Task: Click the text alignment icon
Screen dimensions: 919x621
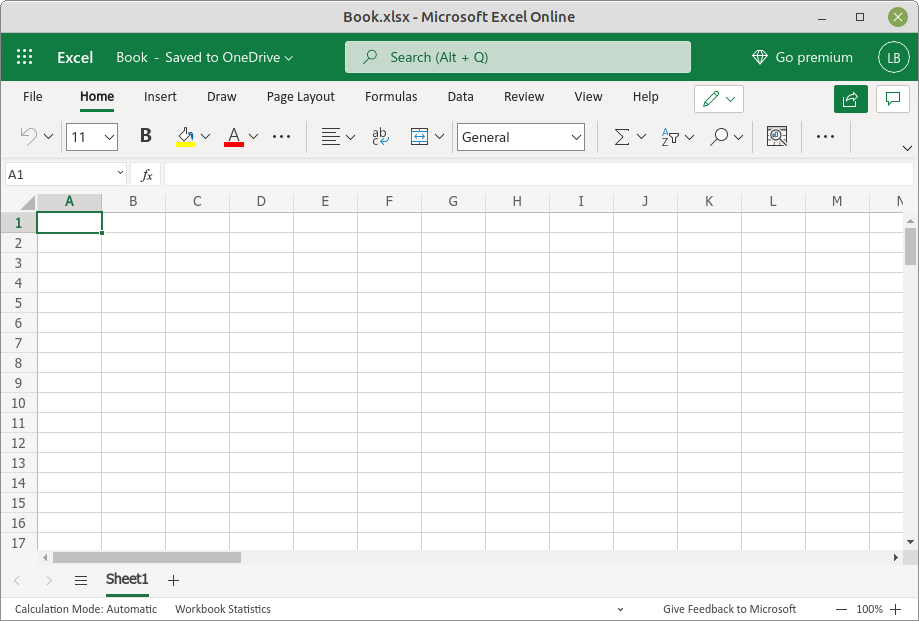Action: point(331,137)
